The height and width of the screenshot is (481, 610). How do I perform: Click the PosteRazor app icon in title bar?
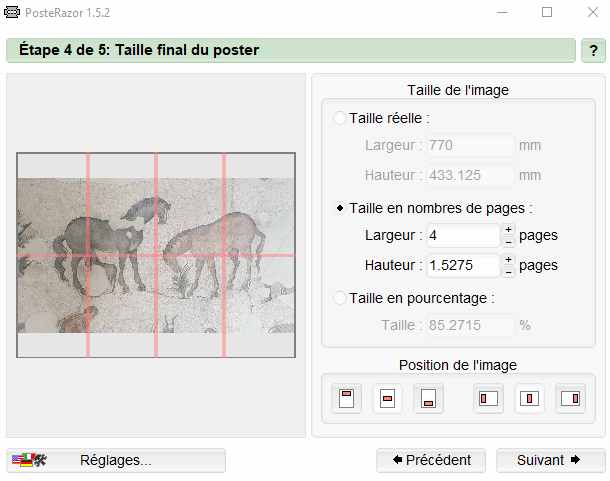12,12
